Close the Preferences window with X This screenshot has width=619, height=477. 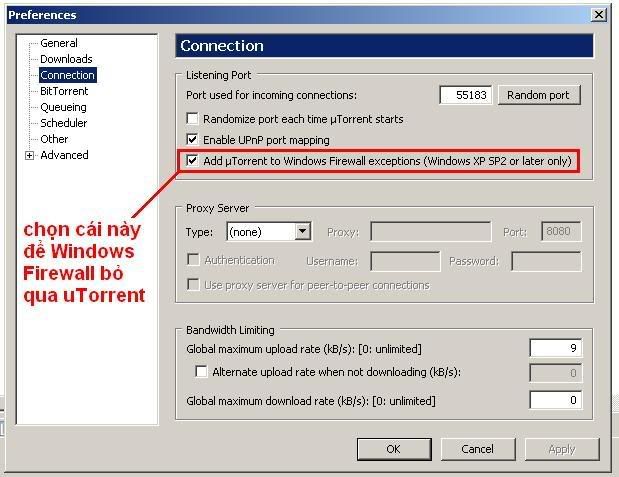pos(598,15)
